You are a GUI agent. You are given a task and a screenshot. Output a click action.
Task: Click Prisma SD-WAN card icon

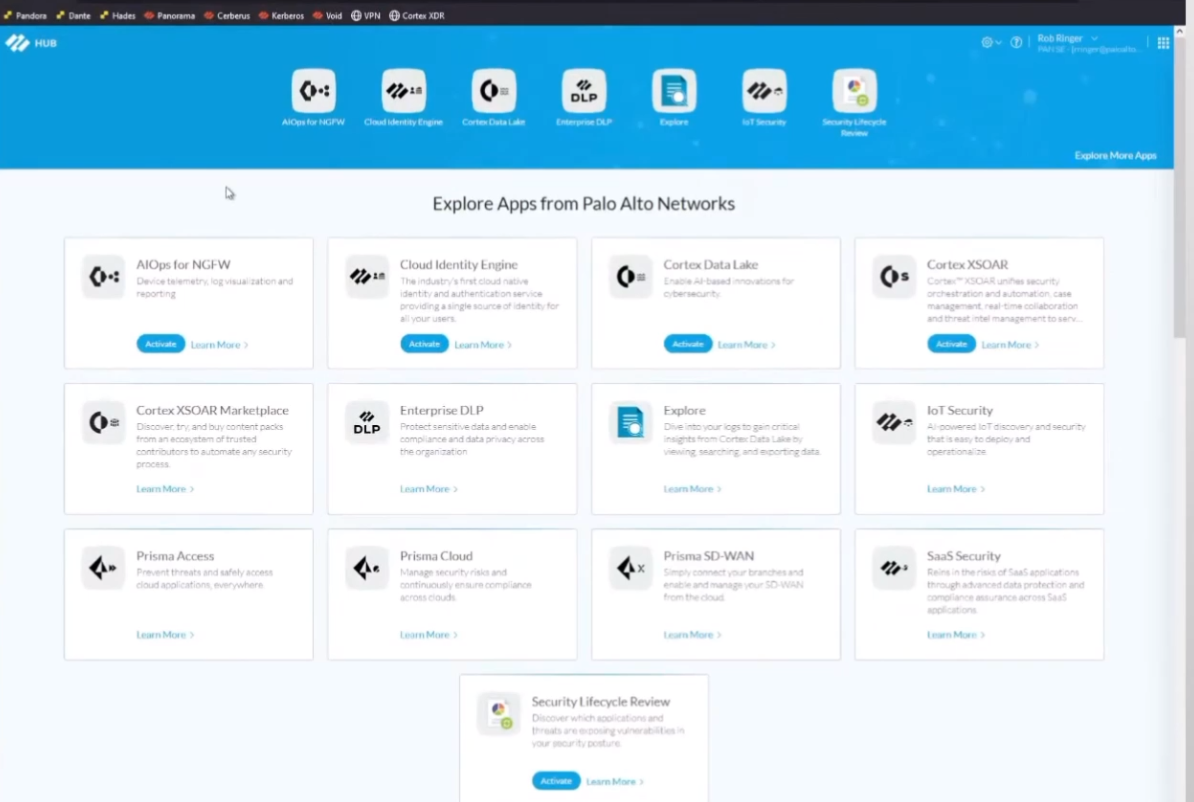(631, 567)
